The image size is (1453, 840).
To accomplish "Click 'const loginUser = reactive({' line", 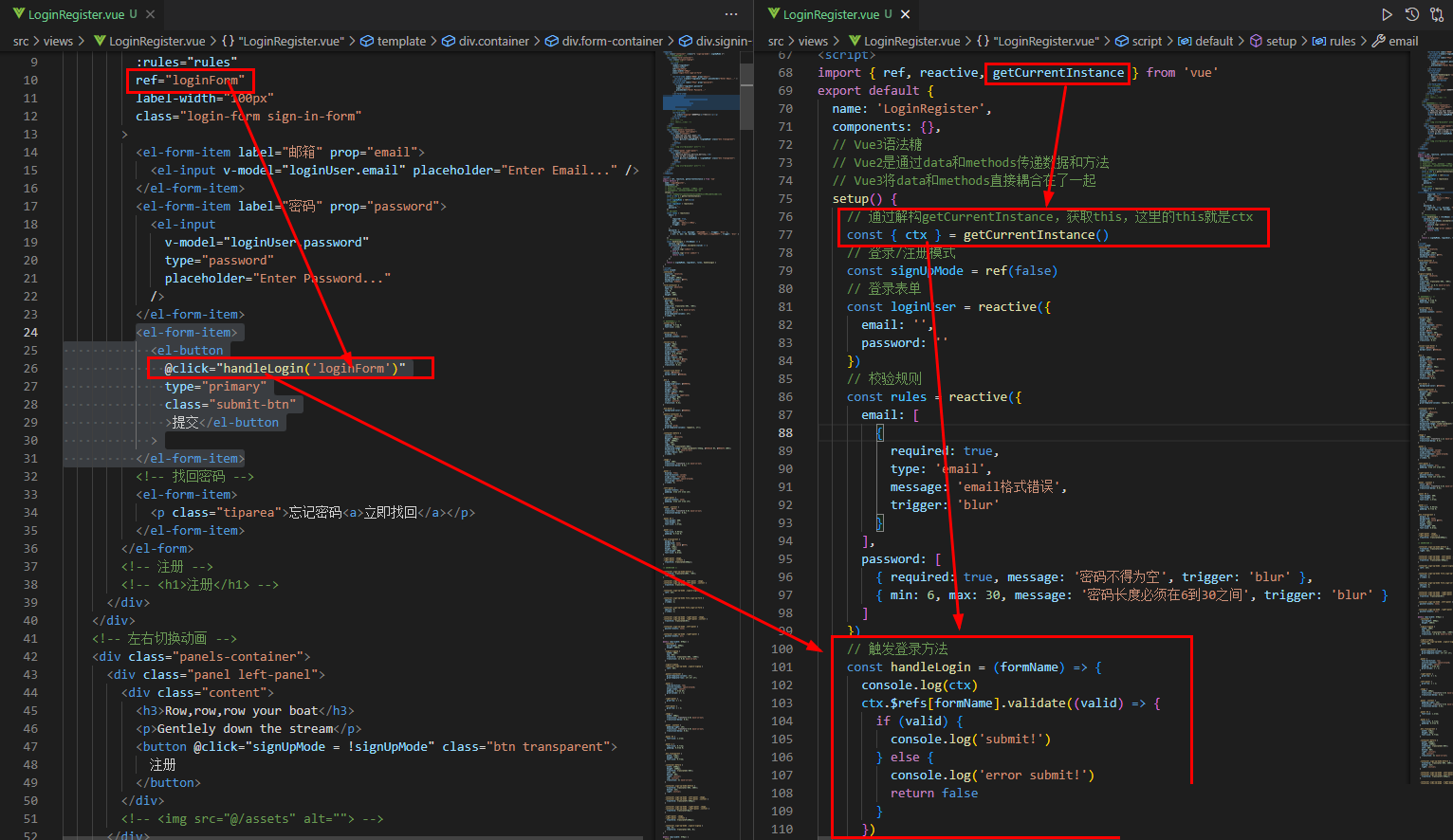I will coord(948,306).
